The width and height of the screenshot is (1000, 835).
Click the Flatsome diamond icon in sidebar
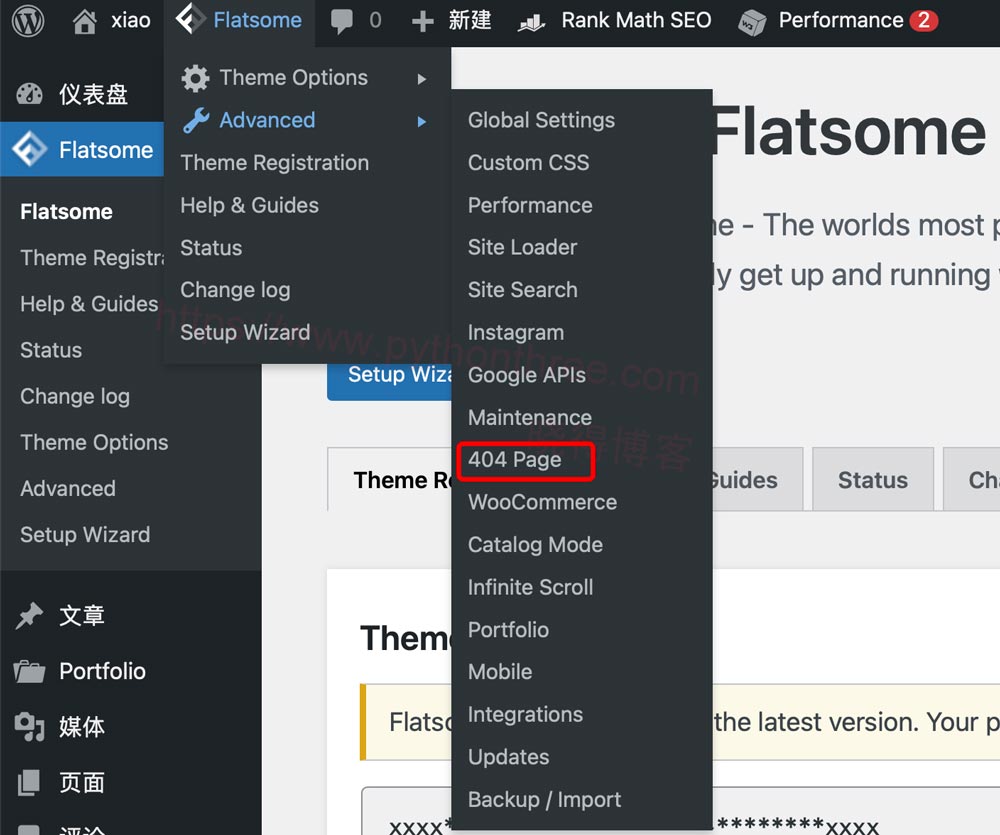pos(30,149)
